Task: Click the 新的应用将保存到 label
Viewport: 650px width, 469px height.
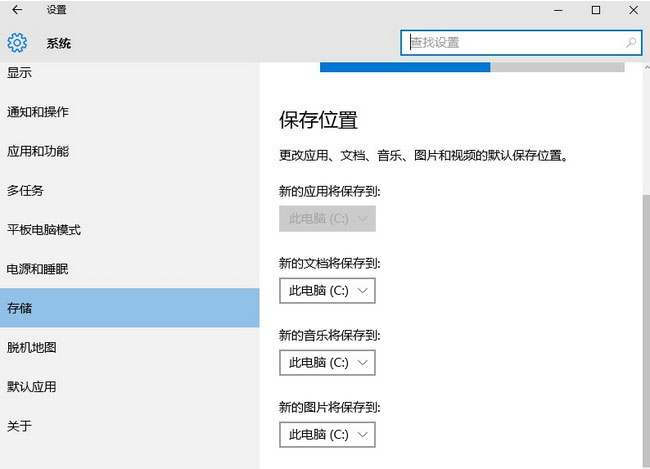Action: 330,191
